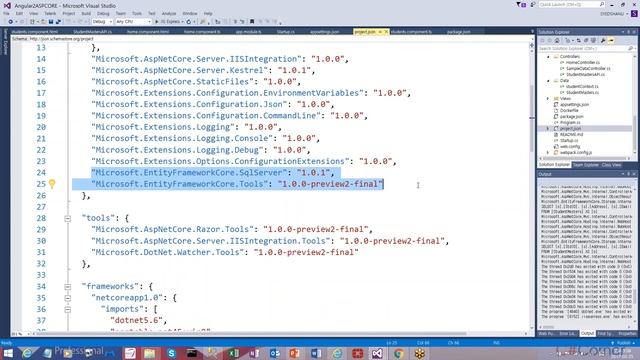
Task: Click the feedback icon beside Quick Launch
Action: click(532, 5)
